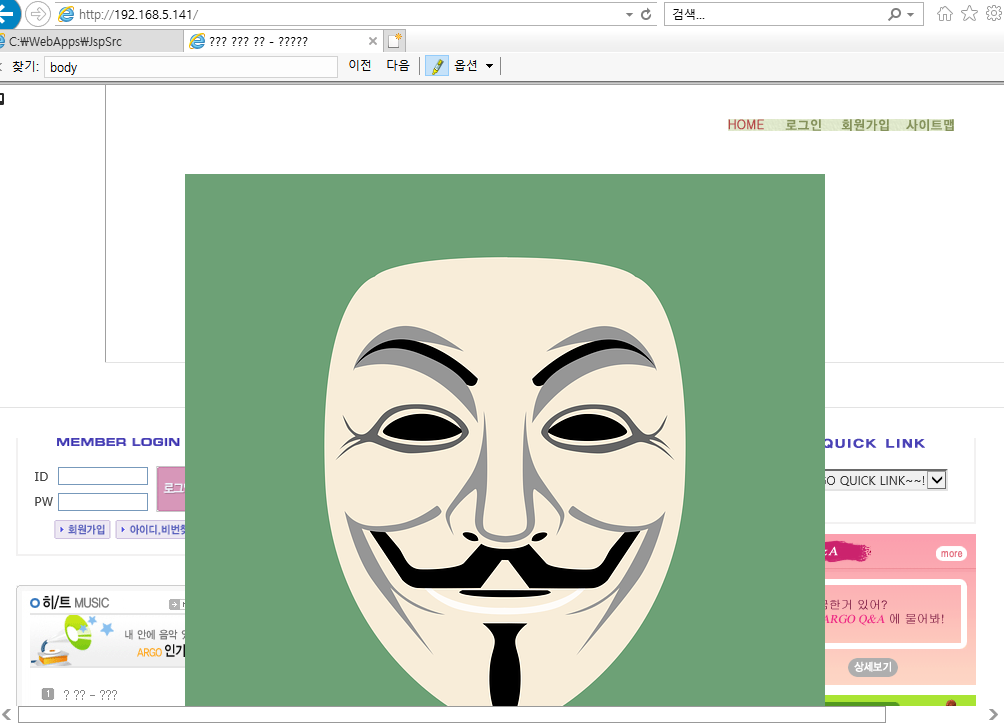Close the '??? ??? ??' tab
The width and height of the screenshot is (1004, 723).
tap(373, 41)
